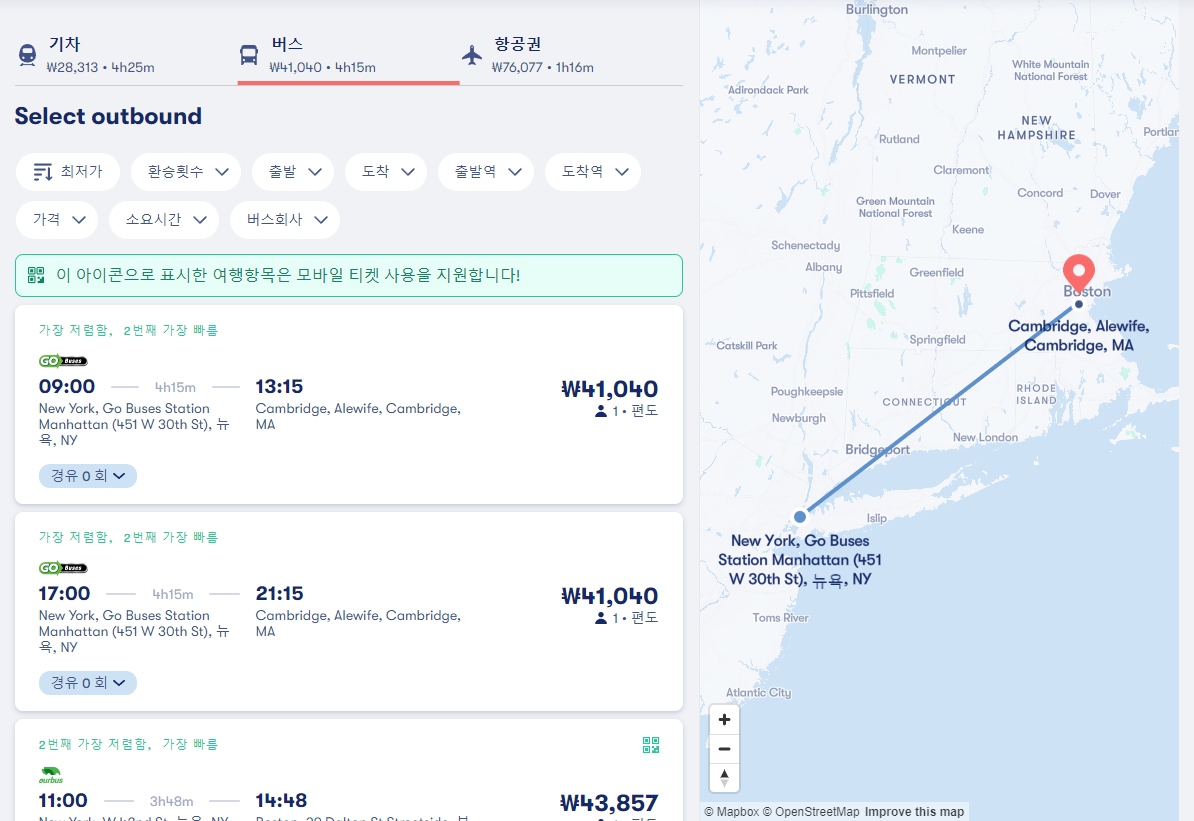Open the 소요시간 filter dropdown
Screen dimensions: 1194x821
164,220
